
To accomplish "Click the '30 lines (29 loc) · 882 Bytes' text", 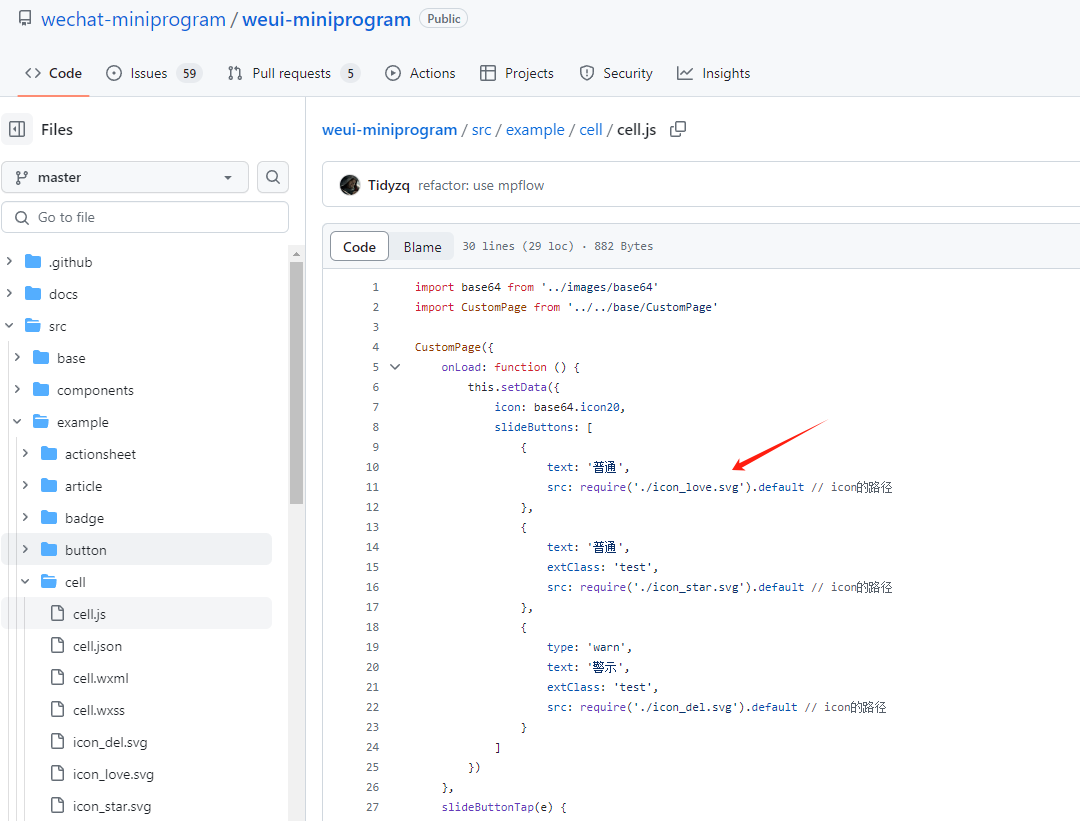I will (x=557, y=246).
